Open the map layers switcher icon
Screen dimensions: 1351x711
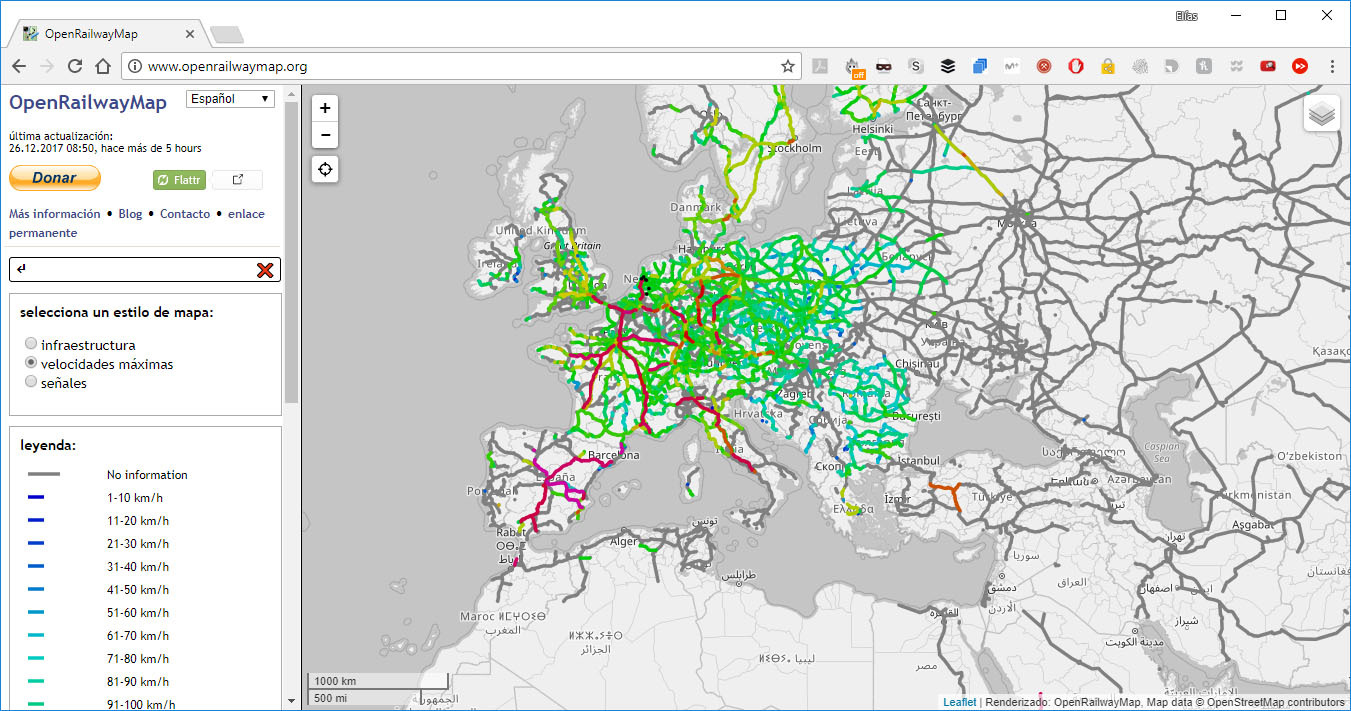[1322, 113]
